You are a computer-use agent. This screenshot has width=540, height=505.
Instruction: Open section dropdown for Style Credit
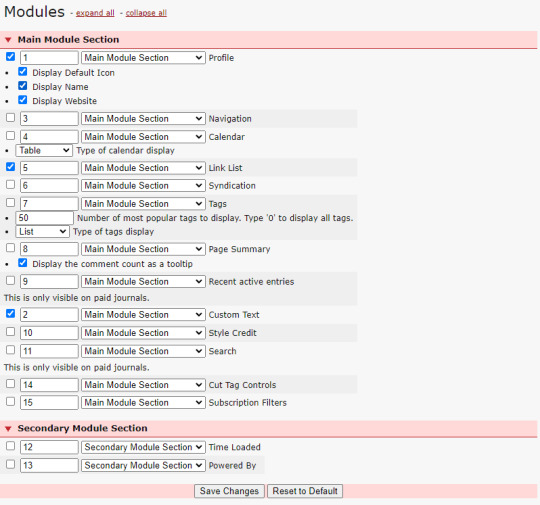[143, 333]
